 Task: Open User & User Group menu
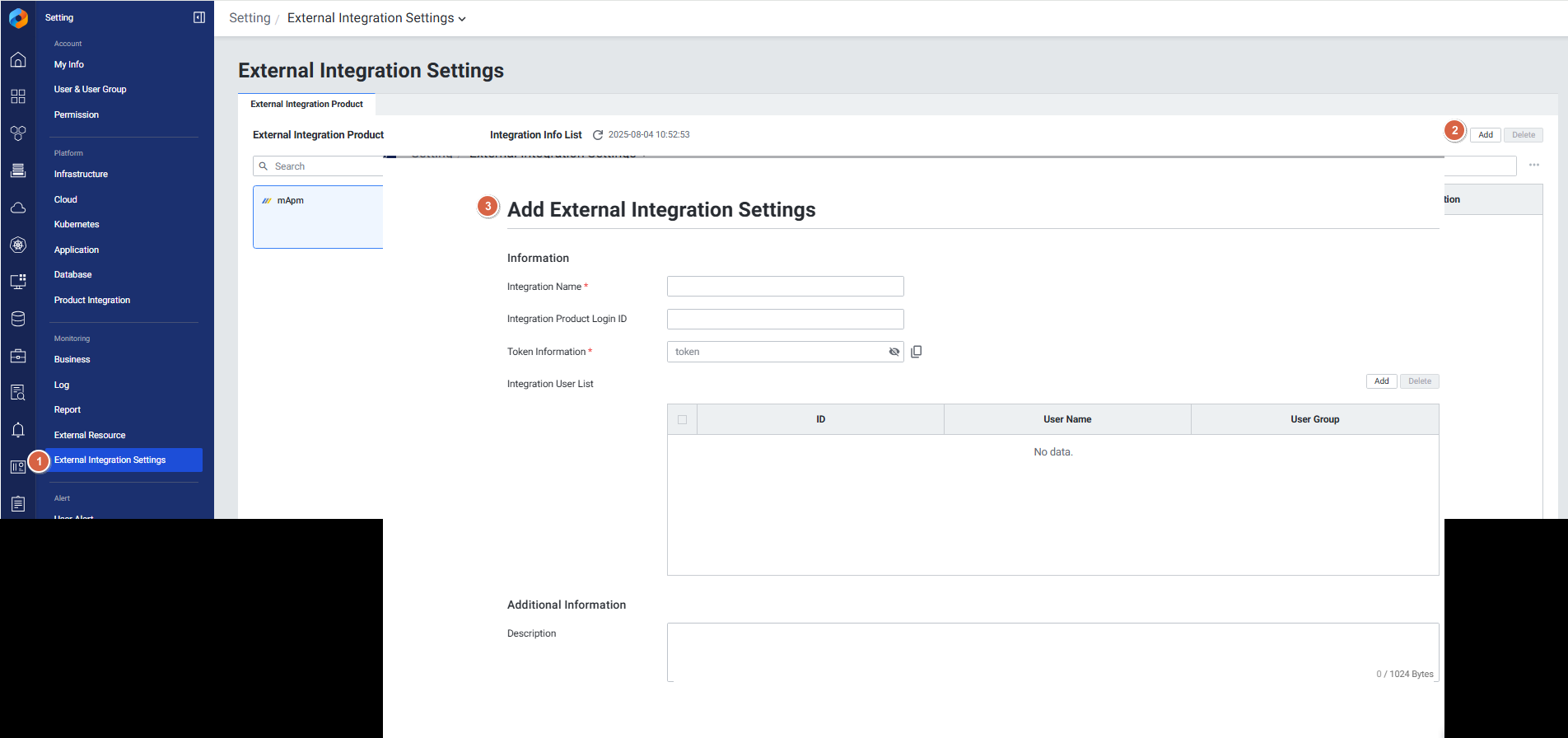(x=91, y=89)
